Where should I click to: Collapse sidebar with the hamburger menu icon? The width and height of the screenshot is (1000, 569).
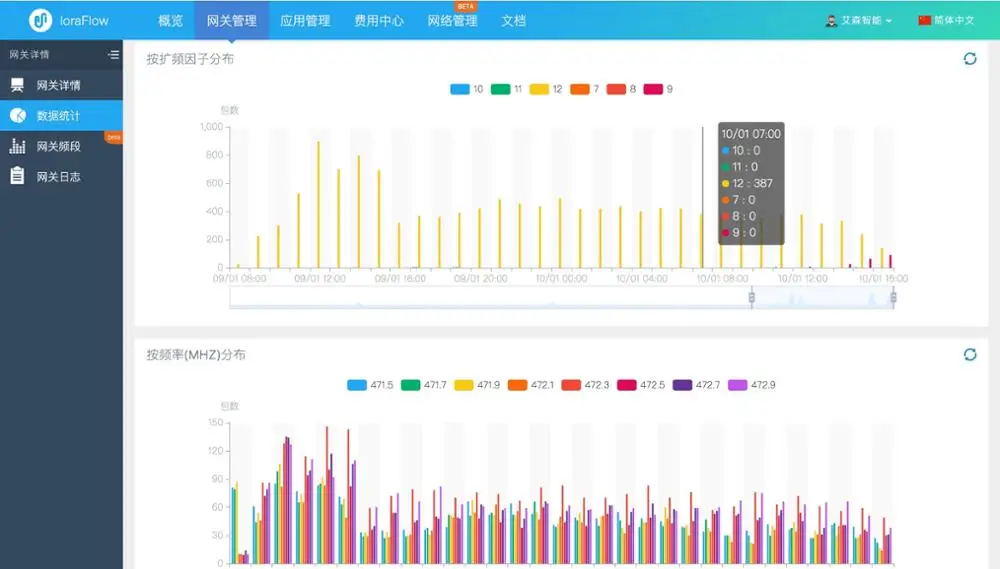[x=114, y=55]
